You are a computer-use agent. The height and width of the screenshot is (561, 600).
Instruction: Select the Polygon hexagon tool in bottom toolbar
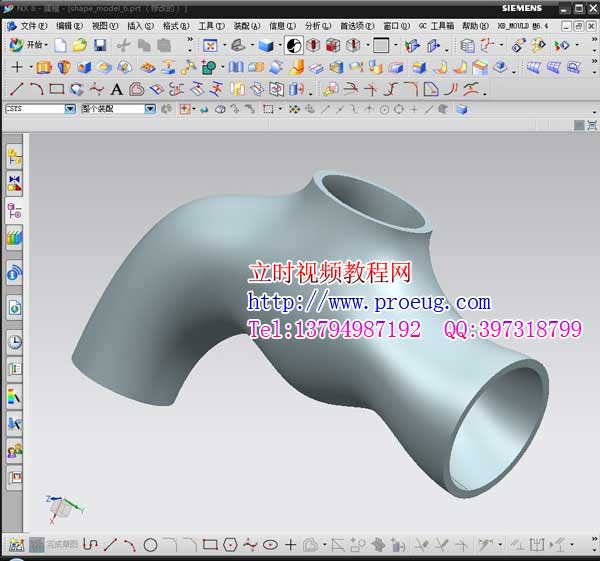click(x=230, y=545)
